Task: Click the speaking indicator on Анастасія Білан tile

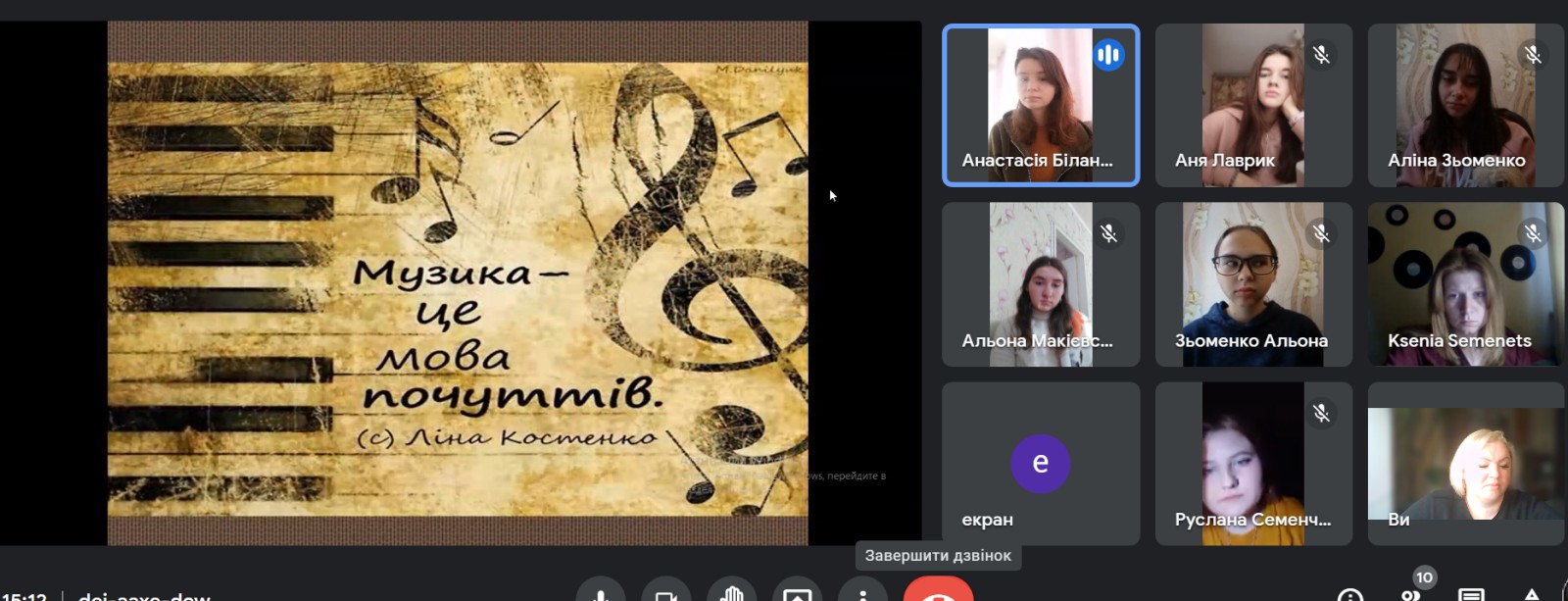Action: pyautogui.click(x=1108, y=55)
